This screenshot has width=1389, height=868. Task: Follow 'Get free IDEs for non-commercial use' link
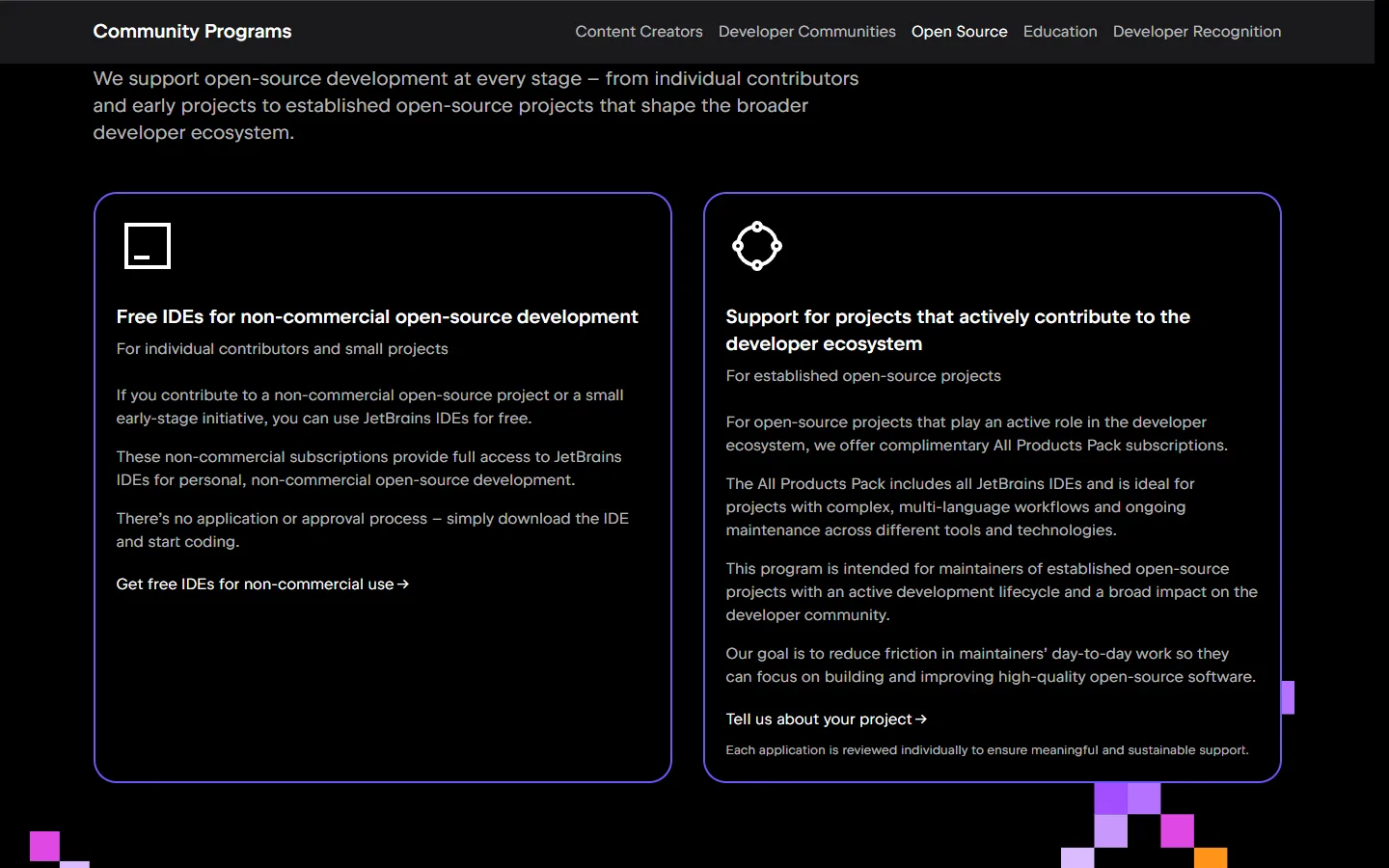(262, 583)
